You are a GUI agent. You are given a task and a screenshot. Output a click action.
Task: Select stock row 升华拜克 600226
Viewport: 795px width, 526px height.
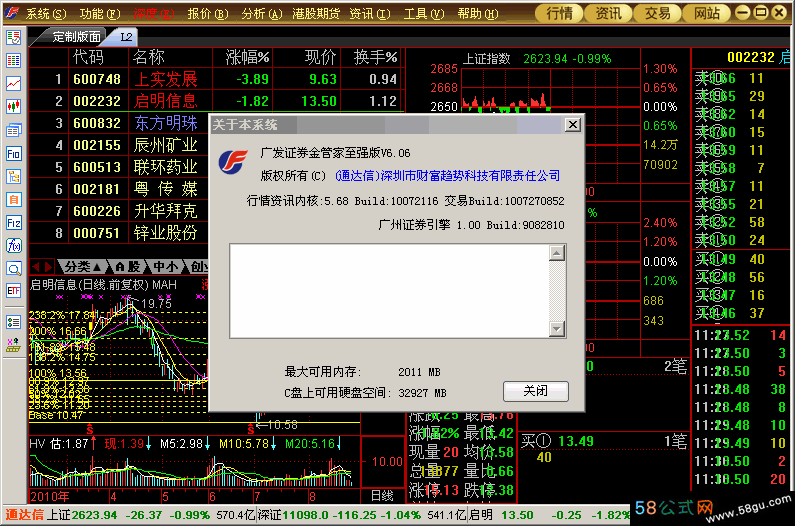point(119,211)
